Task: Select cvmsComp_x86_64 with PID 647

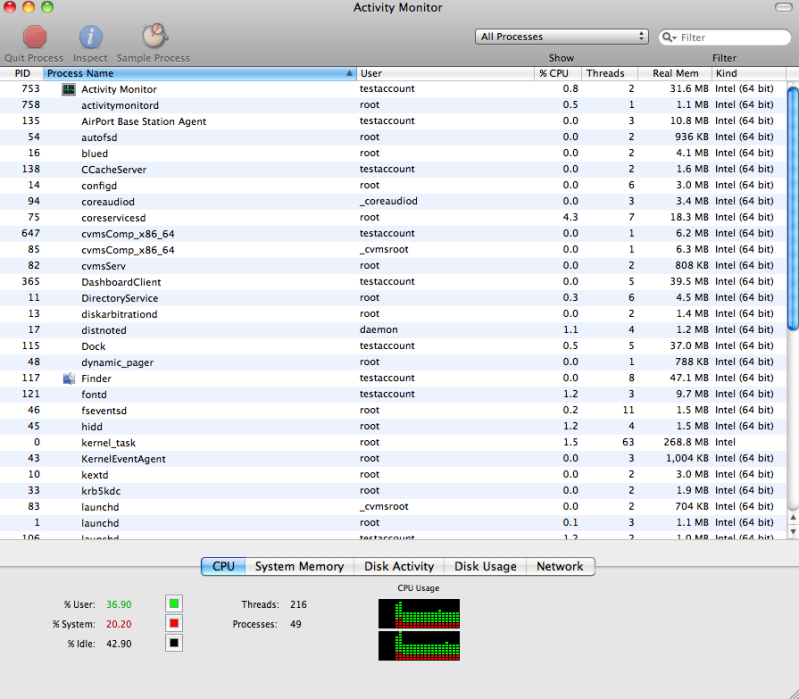Action: point(393,233)
